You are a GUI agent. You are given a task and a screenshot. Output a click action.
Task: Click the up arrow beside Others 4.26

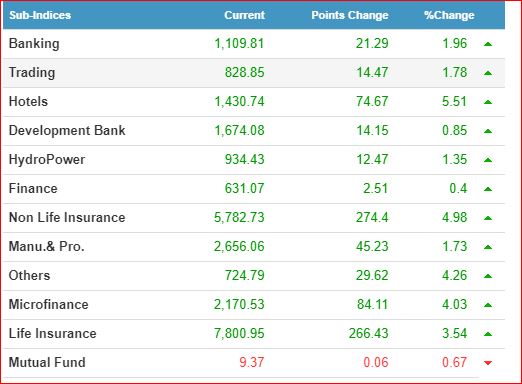488,276
